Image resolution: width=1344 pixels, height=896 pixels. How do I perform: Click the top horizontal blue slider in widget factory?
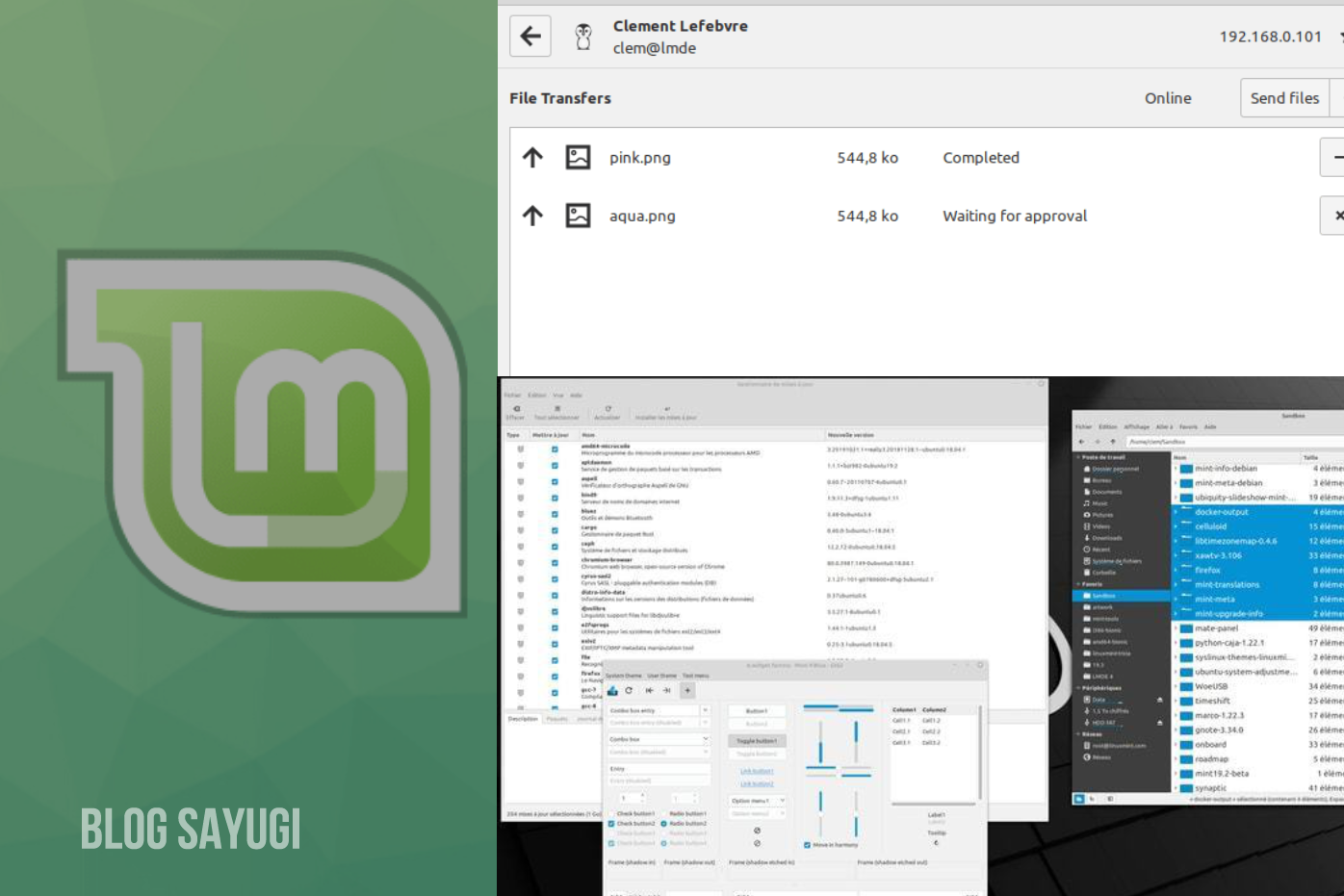point(838,706)
